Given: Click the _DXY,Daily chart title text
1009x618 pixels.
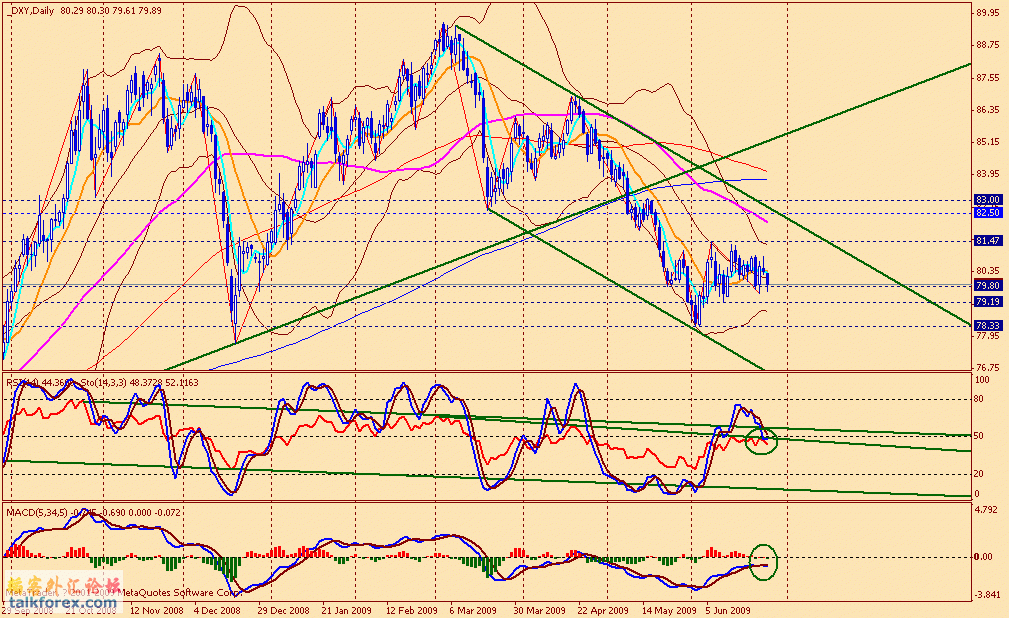Looking at the screenshot, I should click(30, 11).
